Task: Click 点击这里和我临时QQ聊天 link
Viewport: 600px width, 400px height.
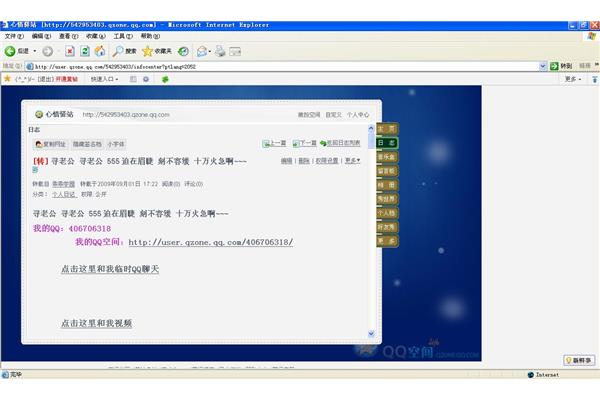Action: tap(110, 269)
